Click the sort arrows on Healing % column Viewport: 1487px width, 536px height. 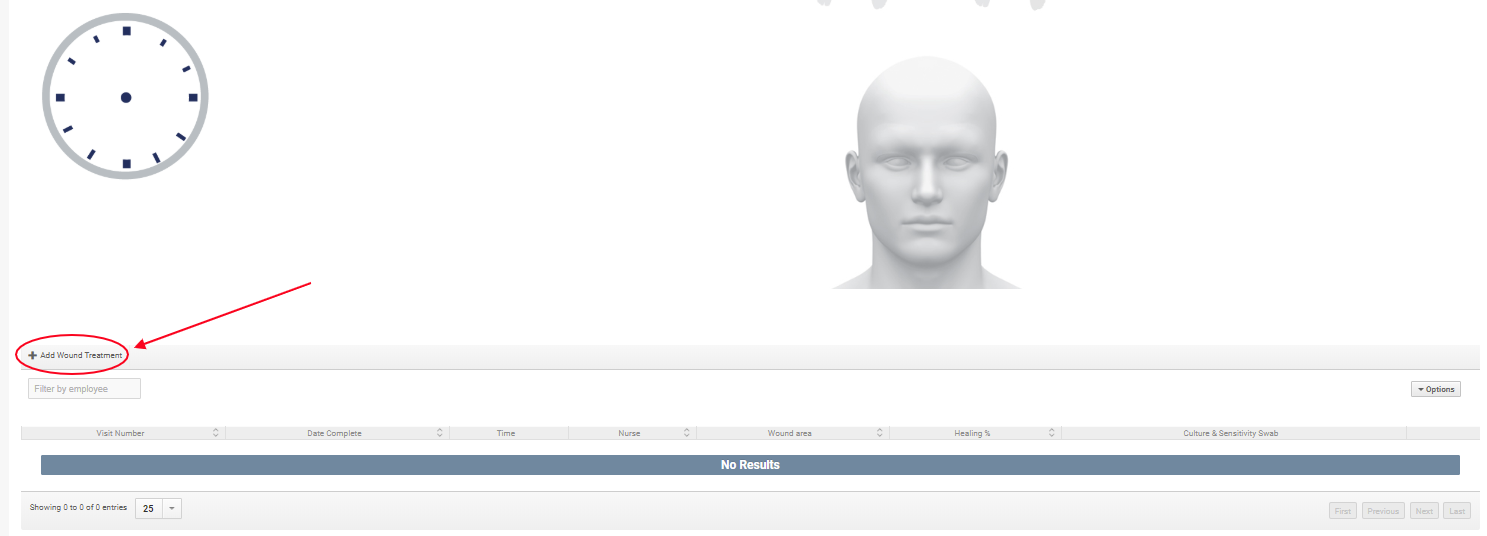(1052, 433)
